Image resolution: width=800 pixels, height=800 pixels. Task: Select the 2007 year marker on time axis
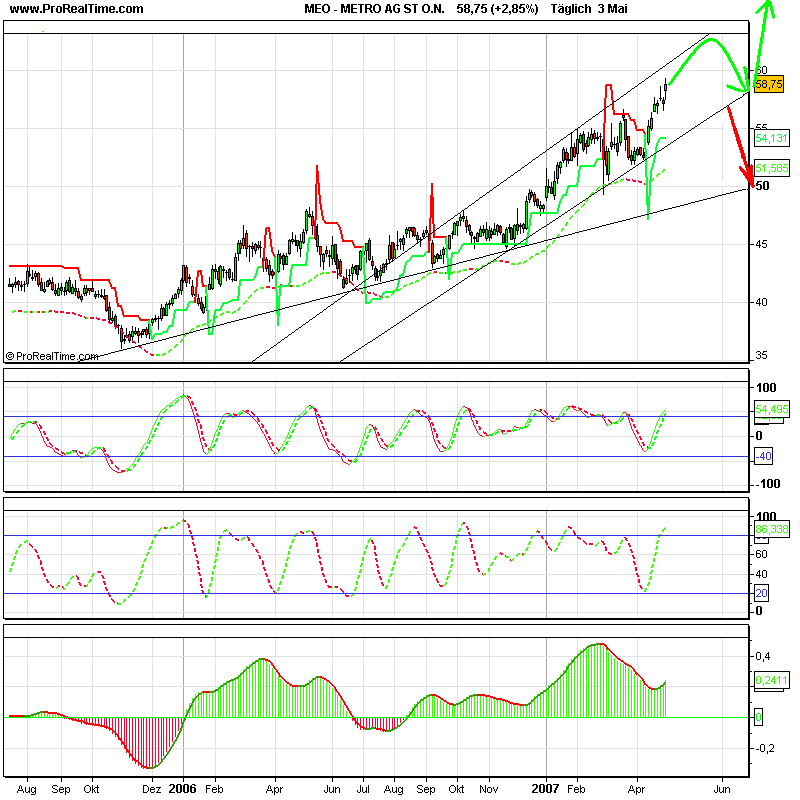click(x=547, y=788)
